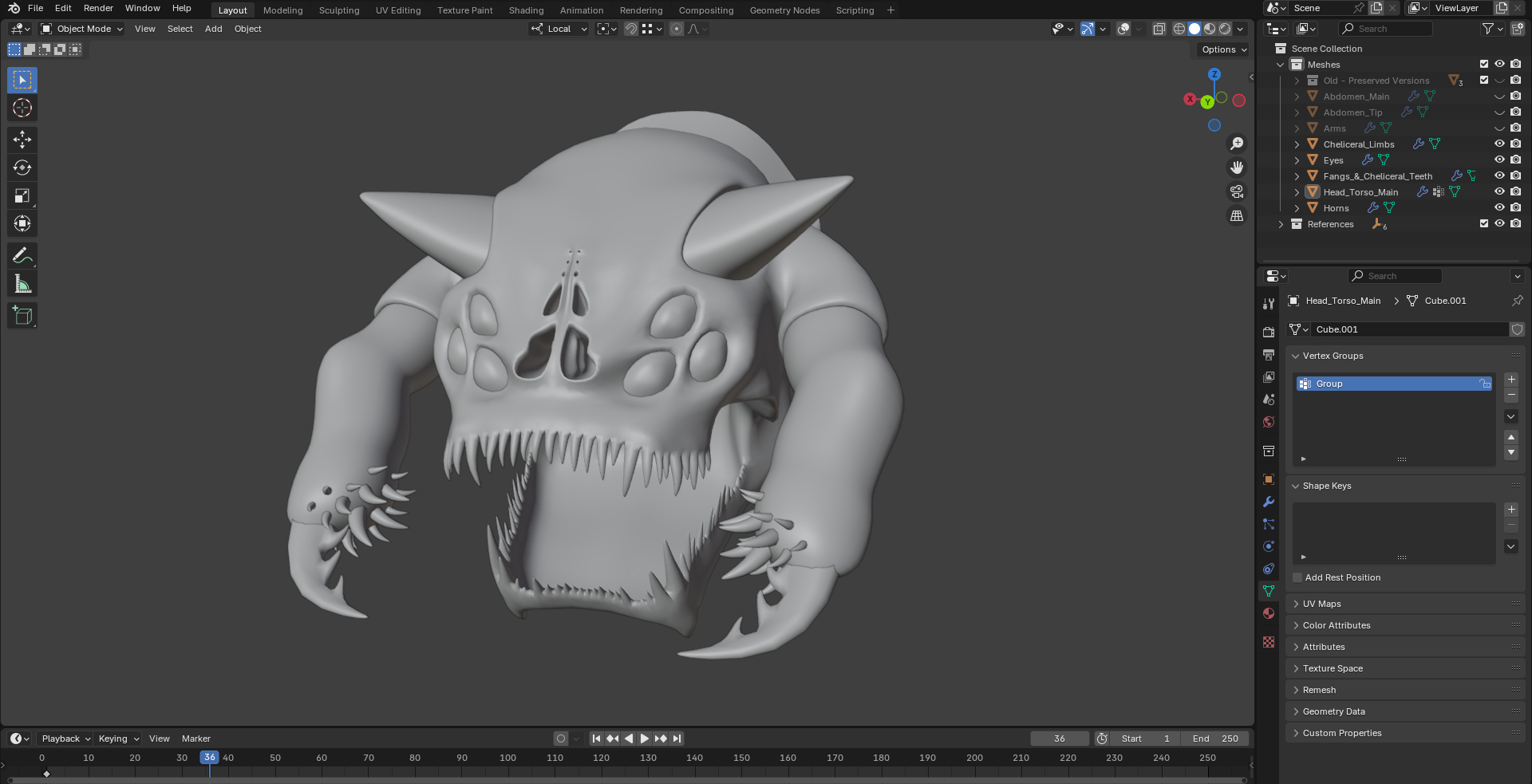Activate the Rotate tool
1532x784 pixels.
(22, 167)
